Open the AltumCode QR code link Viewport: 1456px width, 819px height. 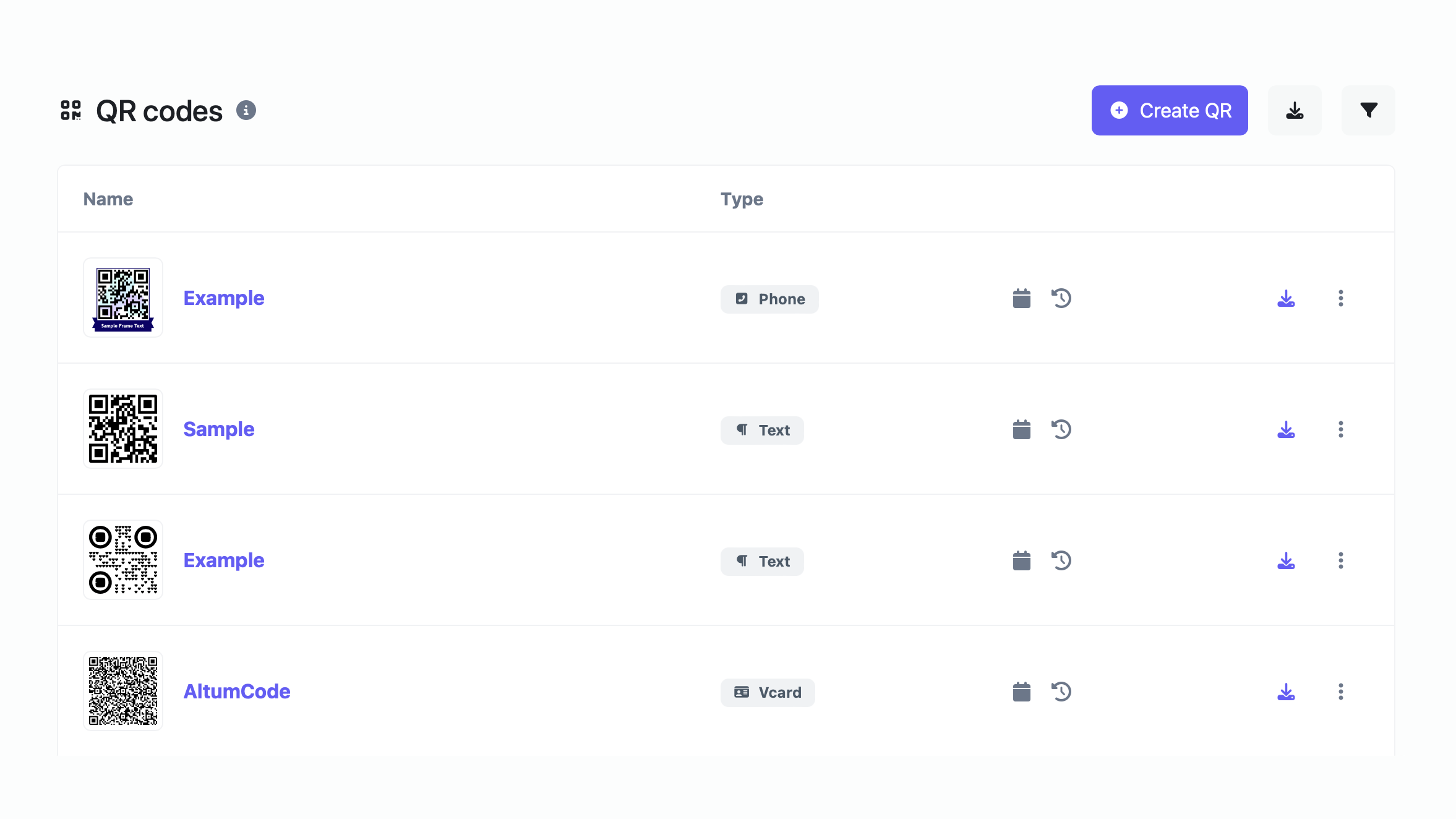(237, 692)
